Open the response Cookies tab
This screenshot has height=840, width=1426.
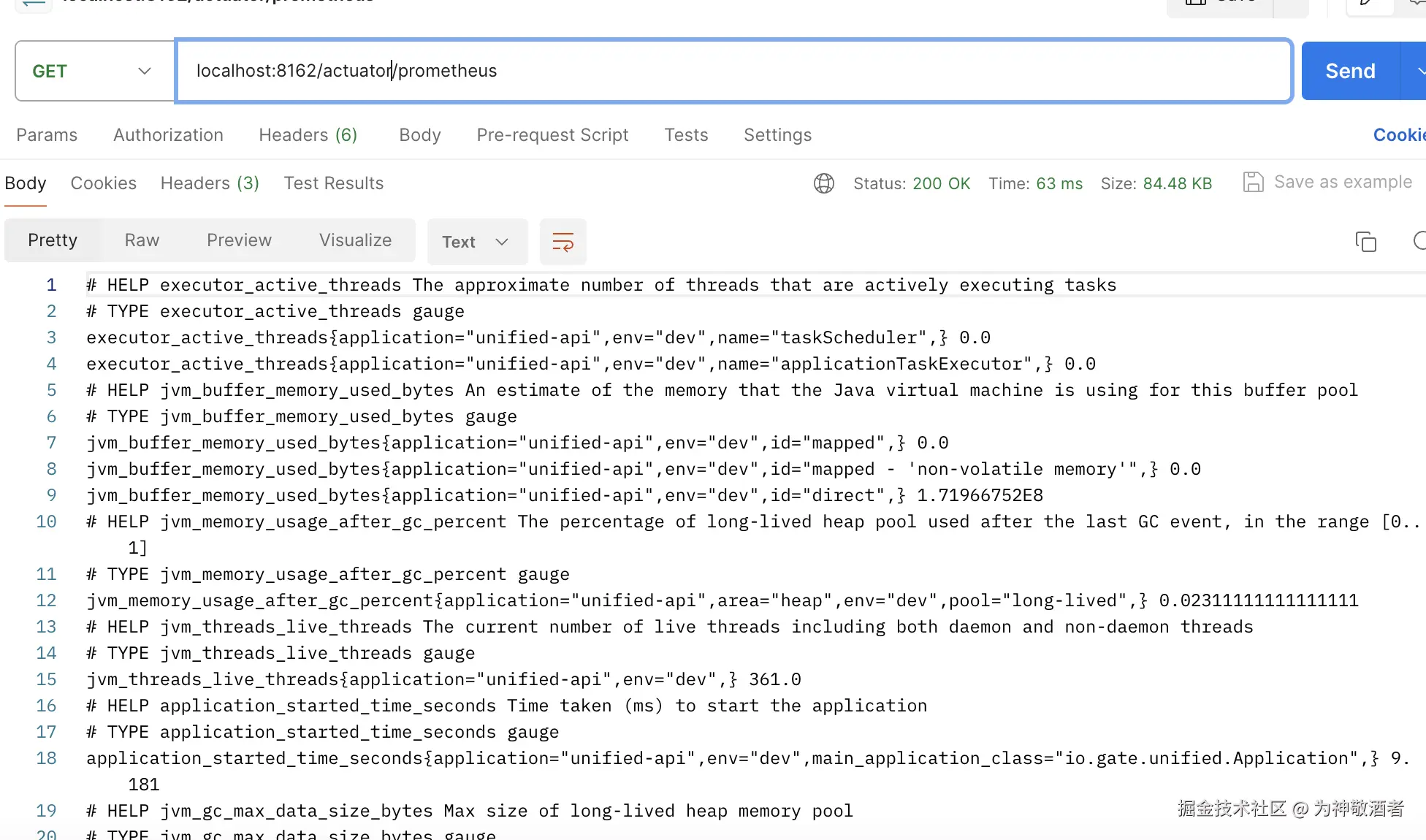click(103, 183)
